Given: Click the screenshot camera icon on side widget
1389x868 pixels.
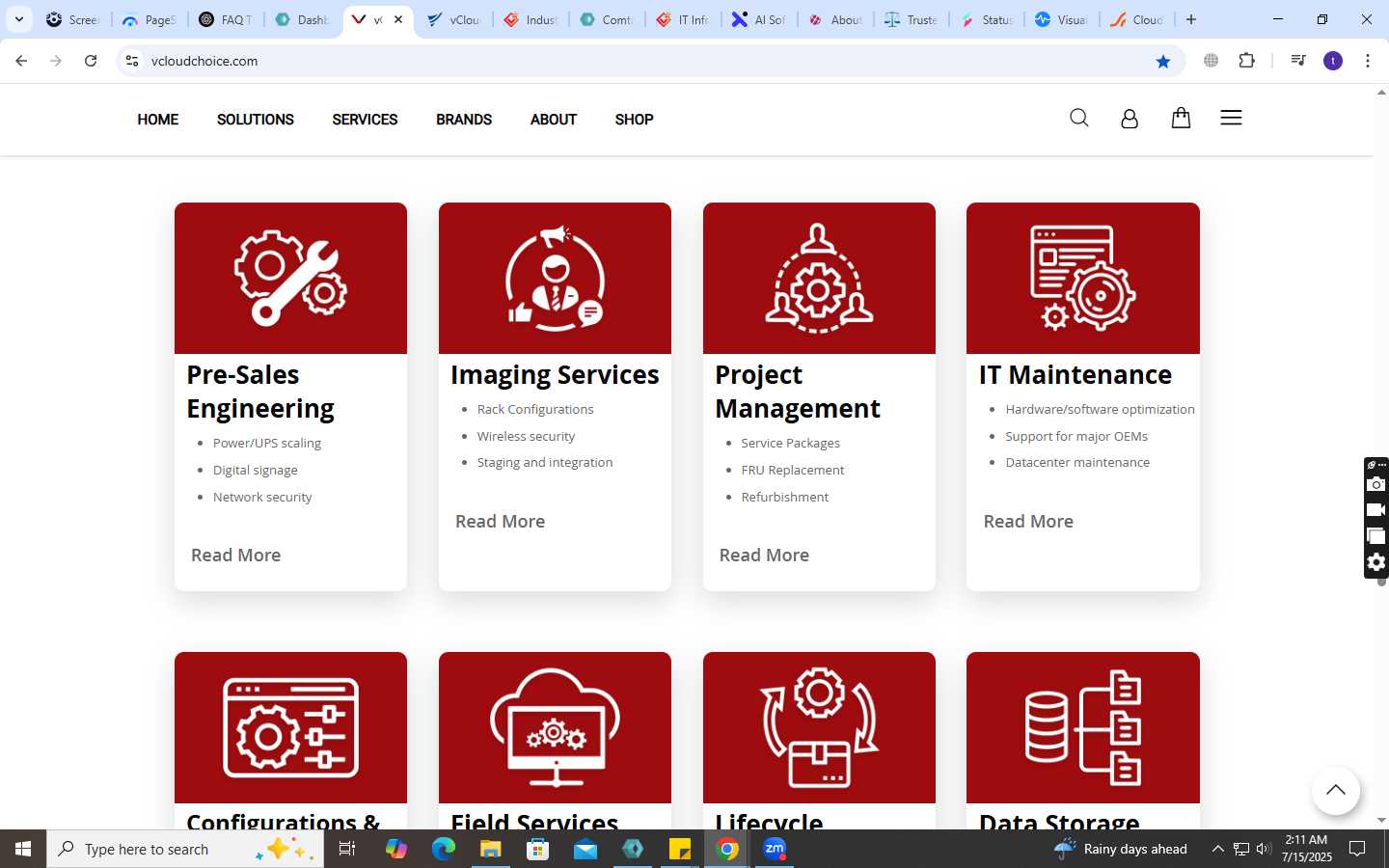Looking at the screenshot, I should [x=1376, y=484].
